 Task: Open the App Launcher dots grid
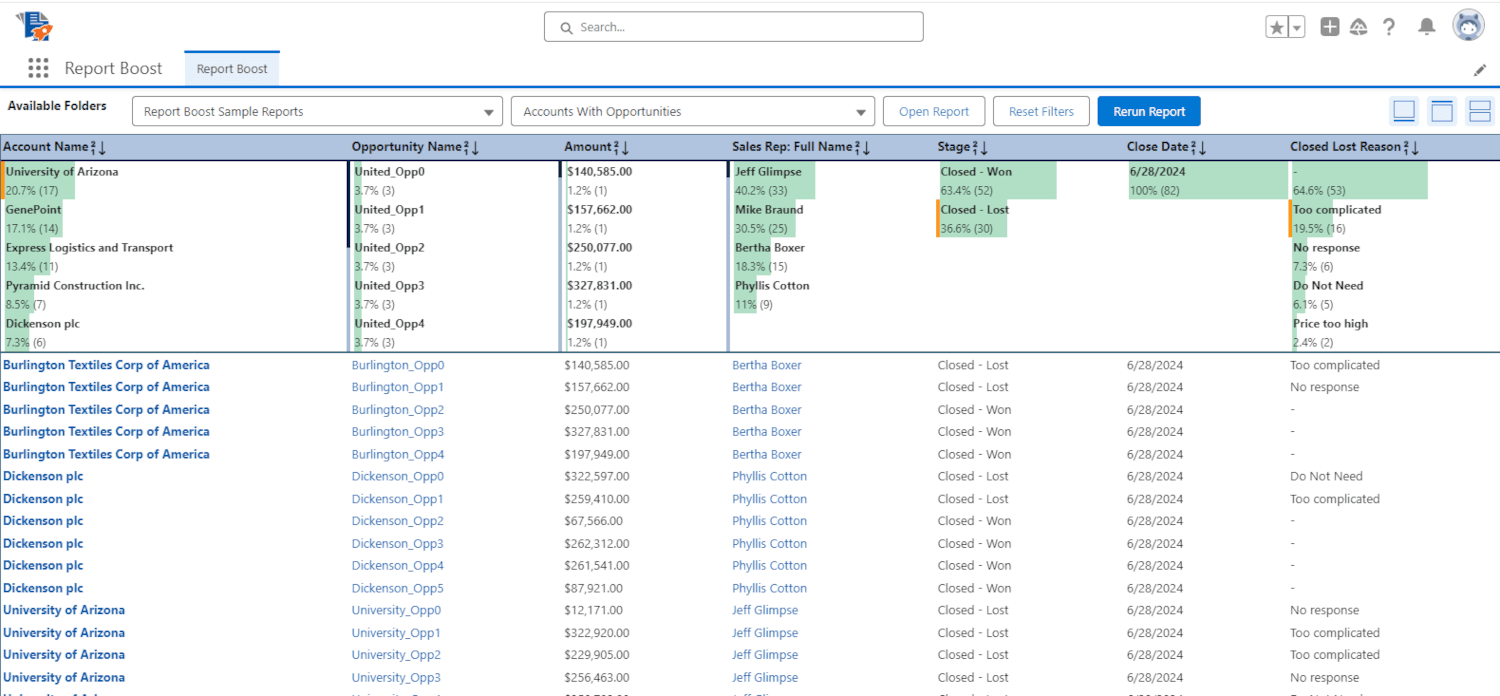tap(38, 68)
